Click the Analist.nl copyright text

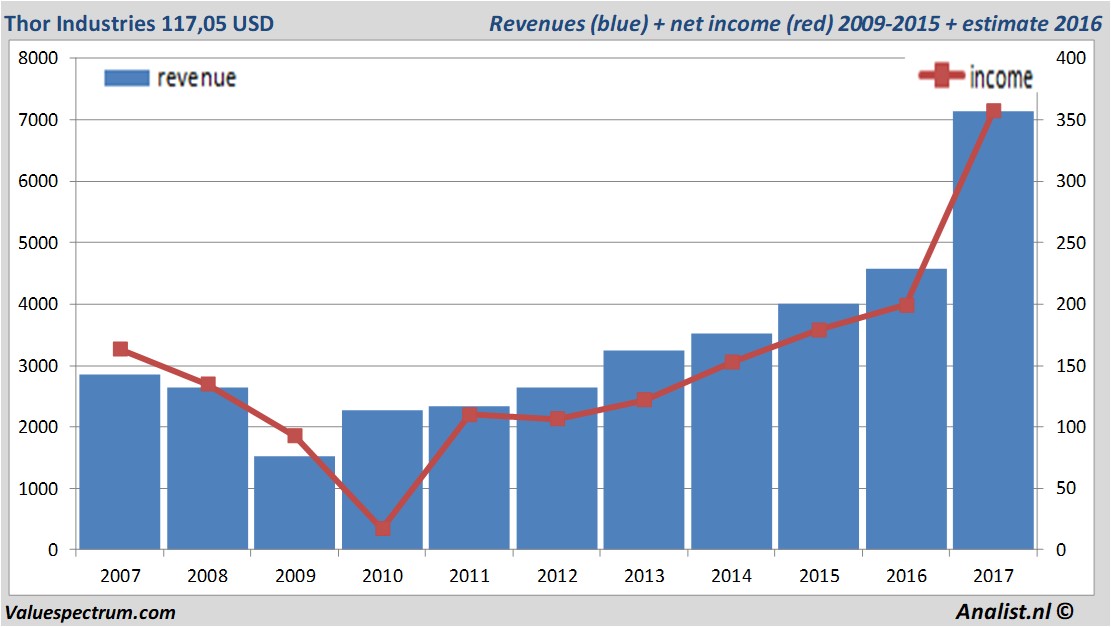[1014, 611]
